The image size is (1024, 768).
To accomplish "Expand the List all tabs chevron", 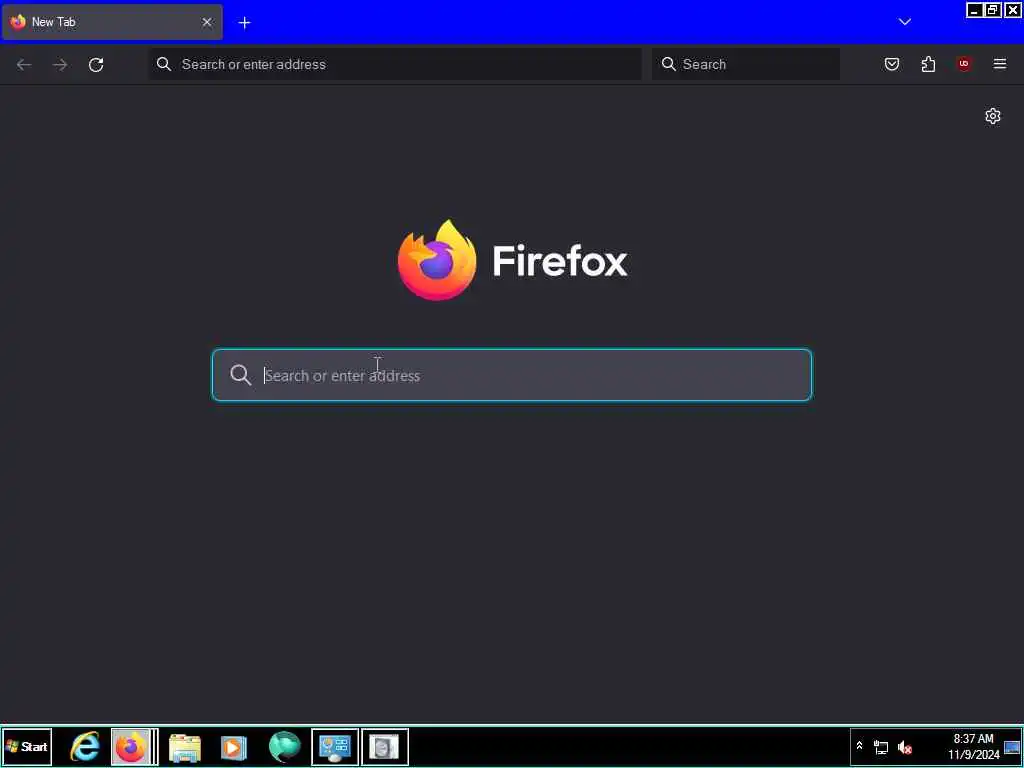I will click(904, 22).
